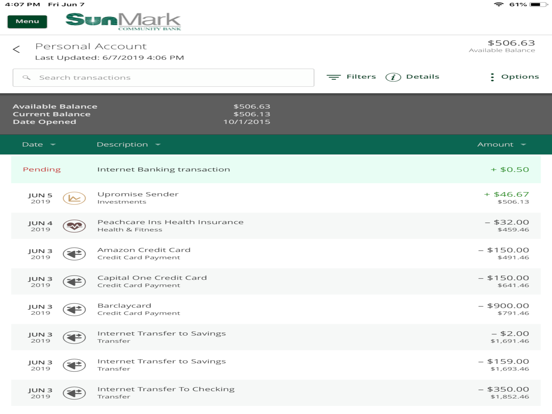Viewport: 552px width, 414px height.
Task: Click the JUN 4 2019 date
Action: coord(40,226)
